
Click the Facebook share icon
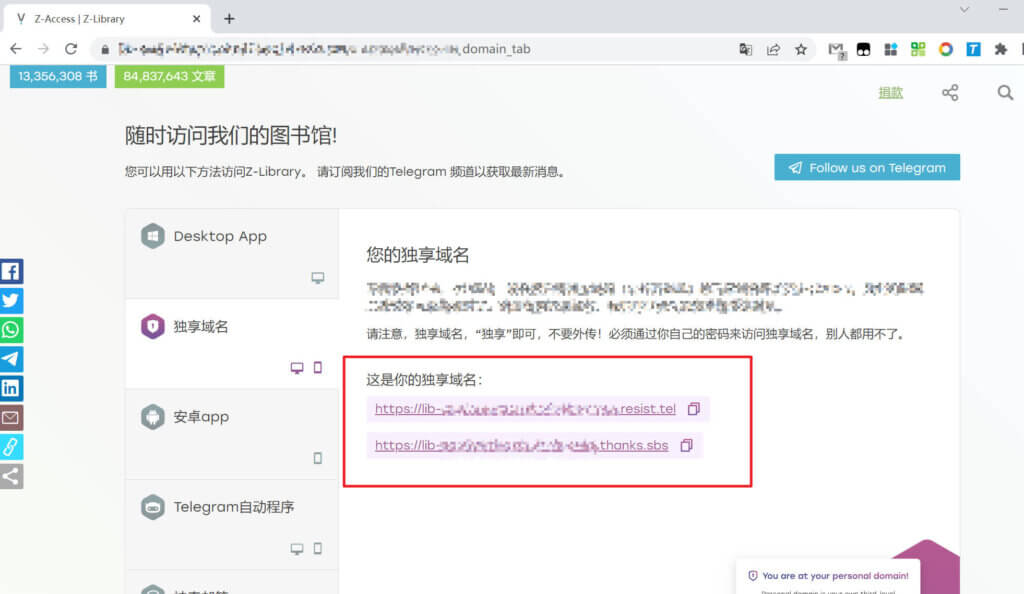point(11,271)
